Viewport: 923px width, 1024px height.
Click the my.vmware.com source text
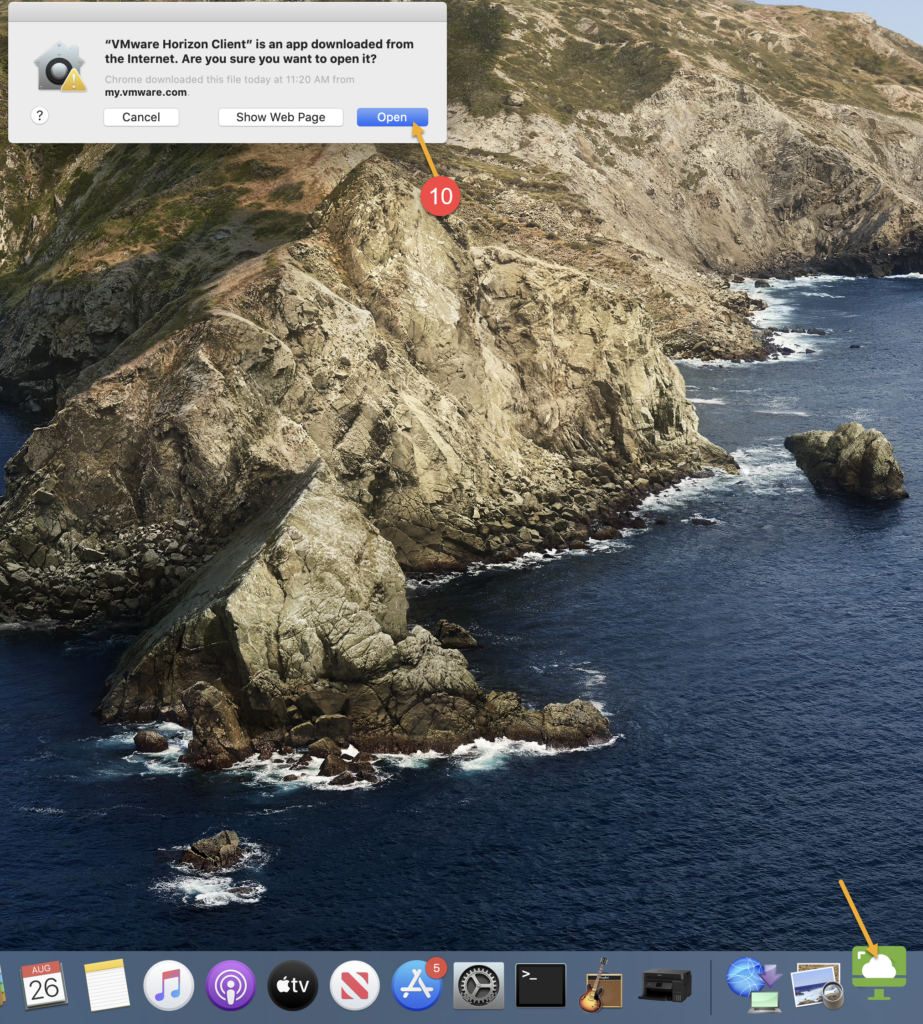coord(146,92)
